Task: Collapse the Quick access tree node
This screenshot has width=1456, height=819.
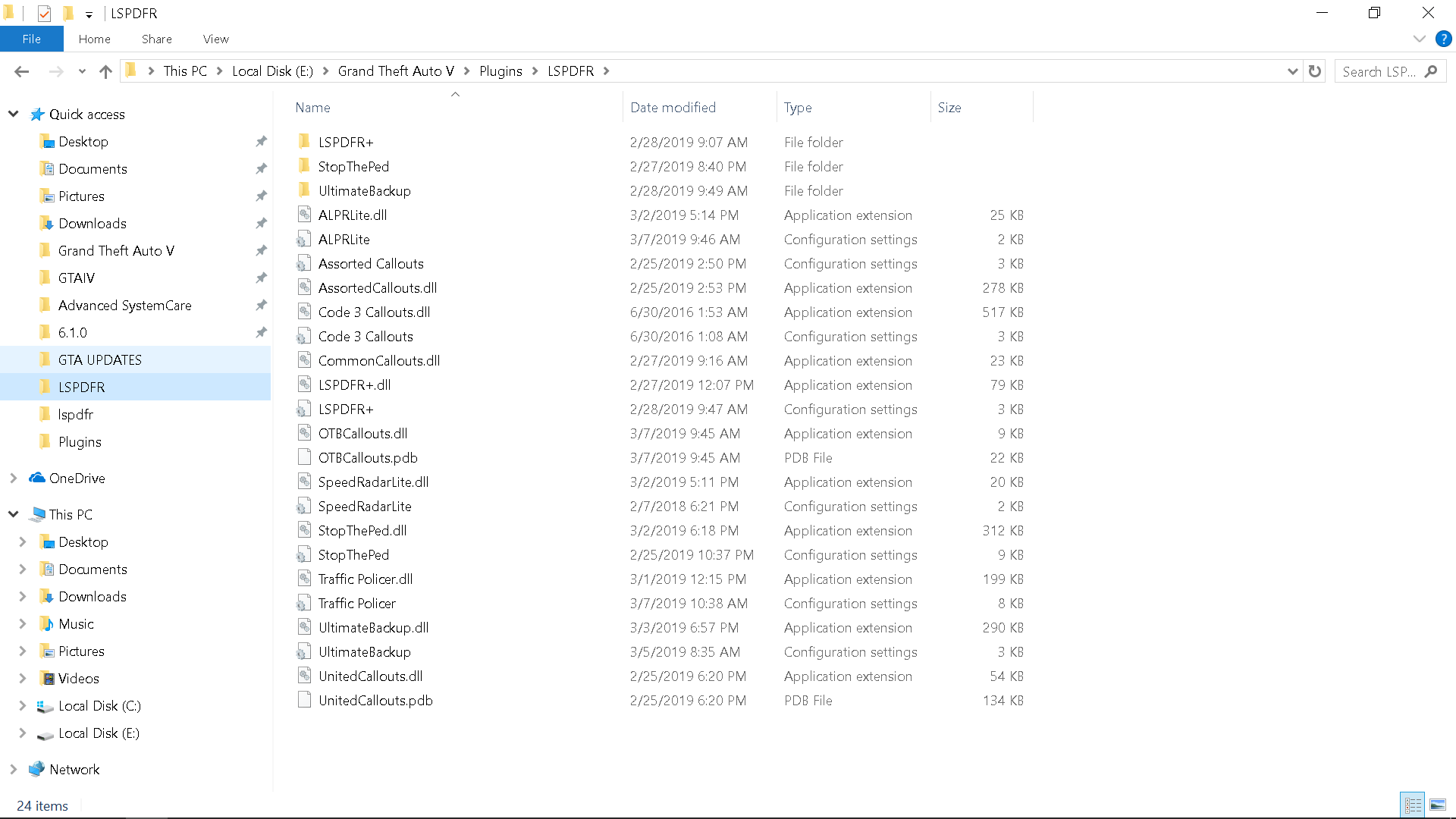Action: pyautogui.click(x=14, y=114)
